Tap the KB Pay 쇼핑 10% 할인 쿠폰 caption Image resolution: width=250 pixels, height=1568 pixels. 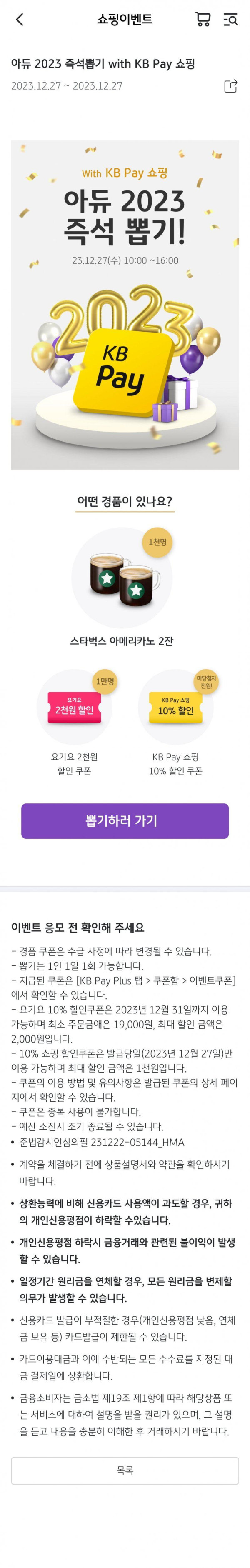(x=175, y=764)
